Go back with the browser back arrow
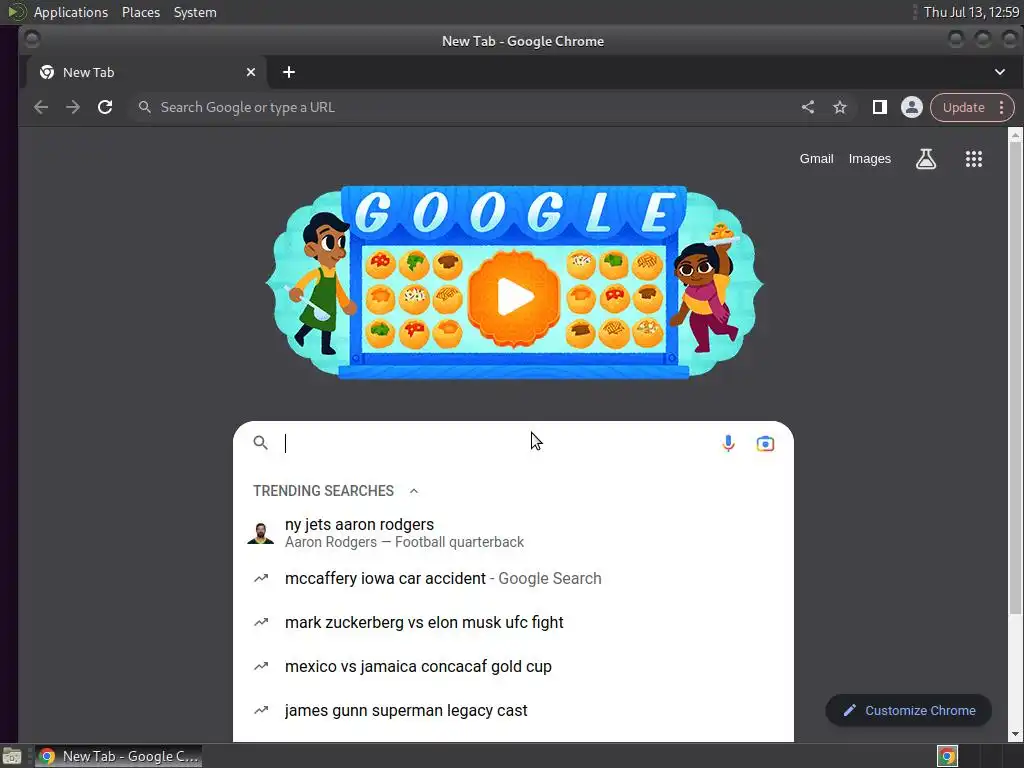1024x768 pixels. (x=40, y=107)
